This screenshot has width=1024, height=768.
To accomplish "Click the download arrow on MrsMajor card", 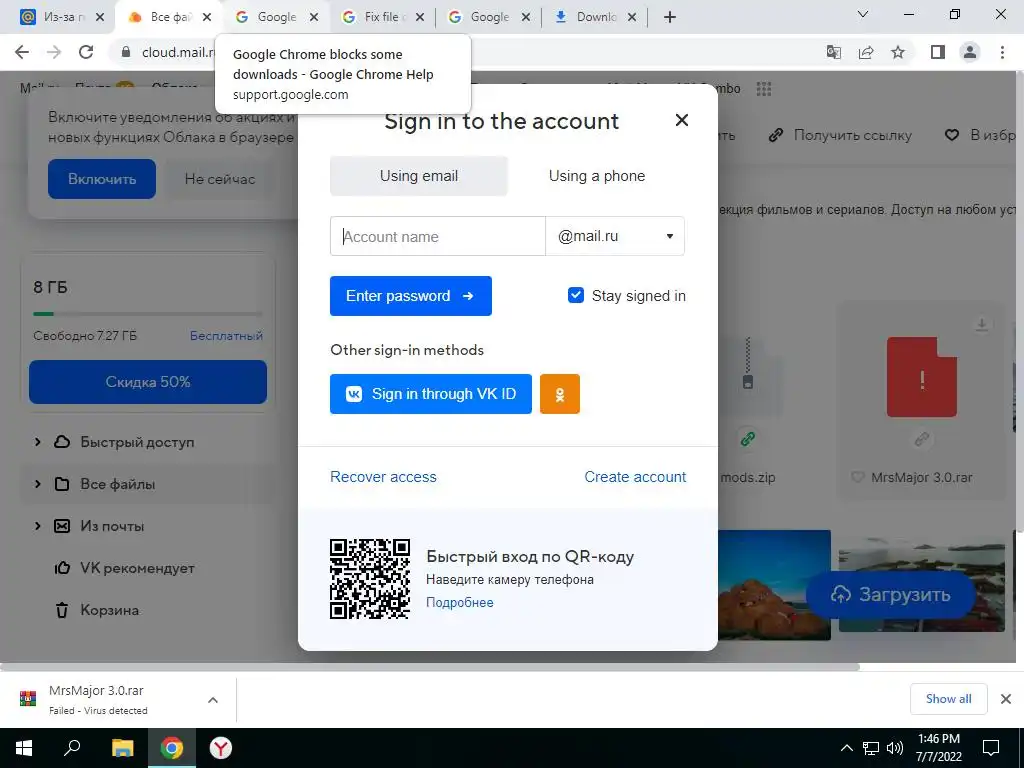I will pos(981,324).
